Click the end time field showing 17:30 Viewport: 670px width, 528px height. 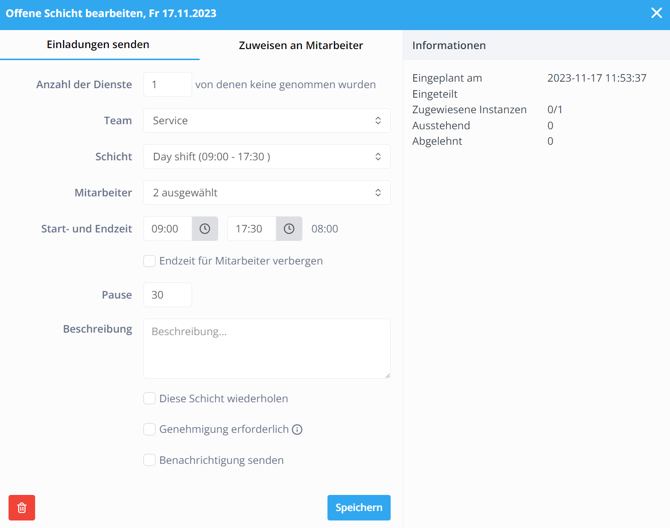[251, 229]
